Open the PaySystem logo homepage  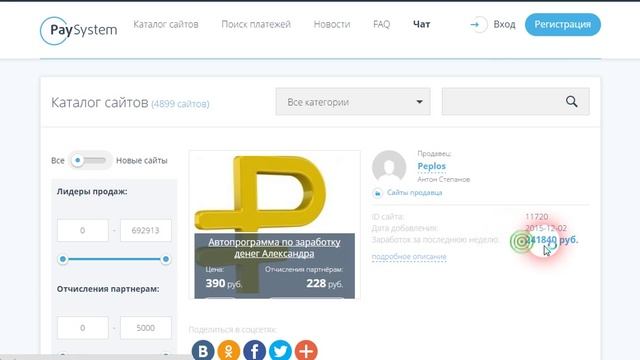click(79, 30)
